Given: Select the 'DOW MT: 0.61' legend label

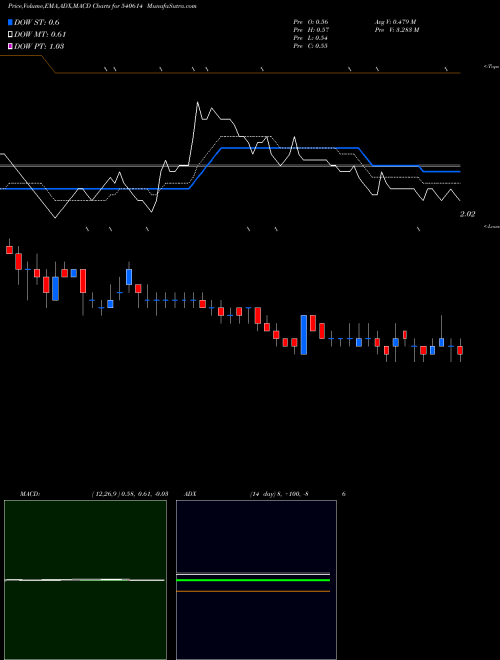Looking at the screenshot, I should point(40,35).
